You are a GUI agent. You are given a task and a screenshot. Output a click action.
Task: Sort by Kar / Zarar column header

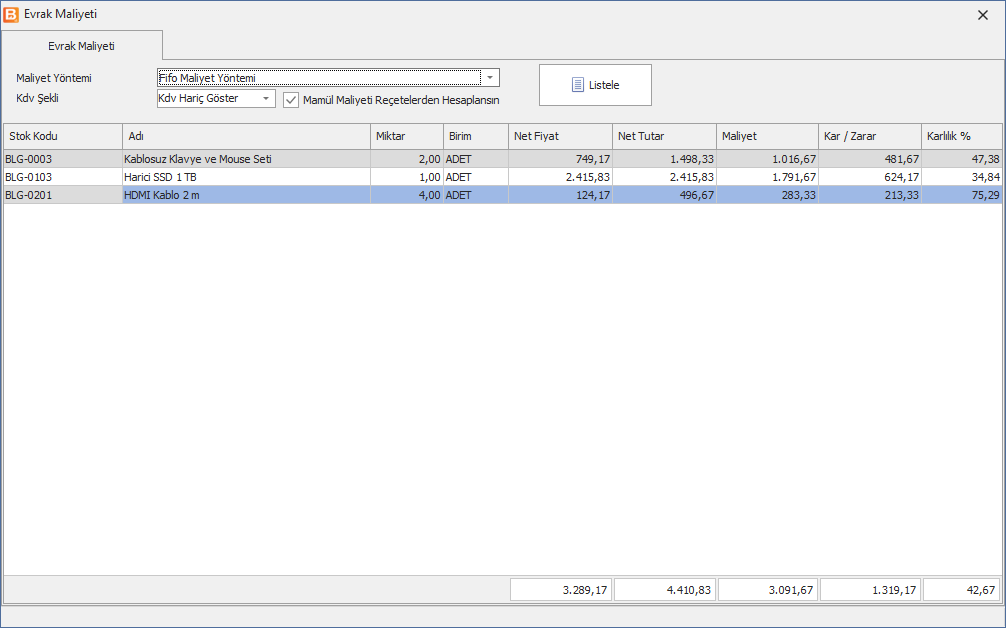(x=870, y=136)
